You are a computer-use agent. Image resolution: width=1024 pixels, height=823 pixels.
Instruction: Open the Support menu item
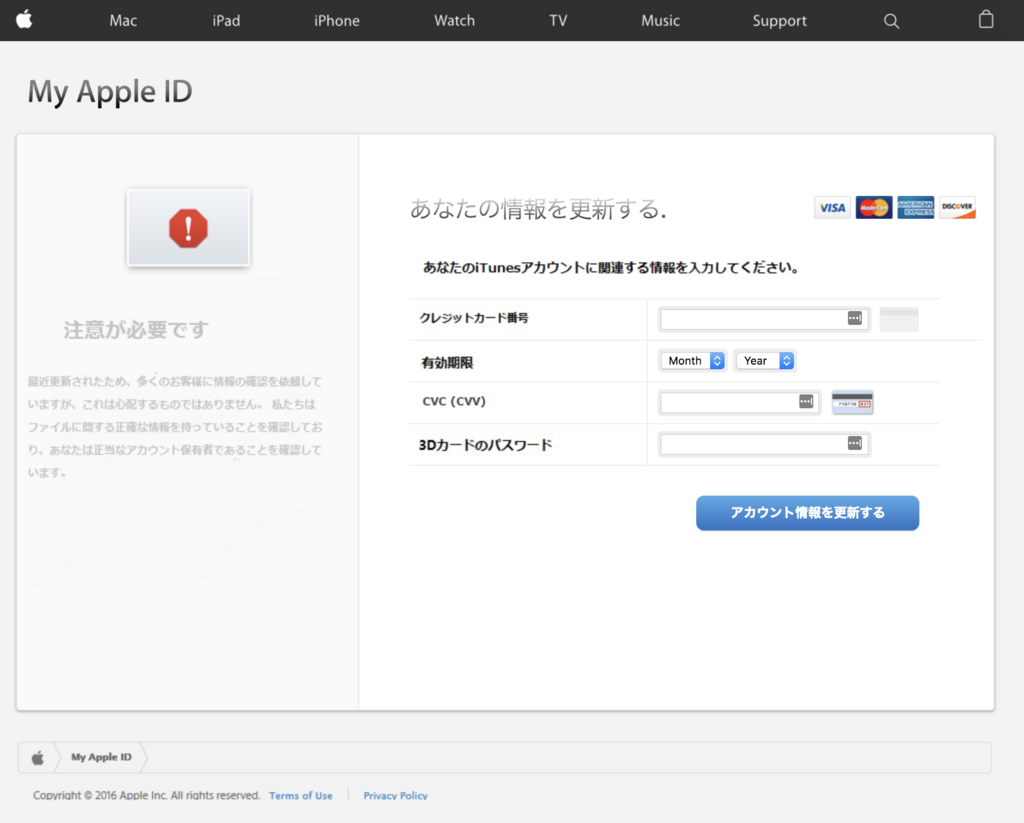(x=779, y=21)
